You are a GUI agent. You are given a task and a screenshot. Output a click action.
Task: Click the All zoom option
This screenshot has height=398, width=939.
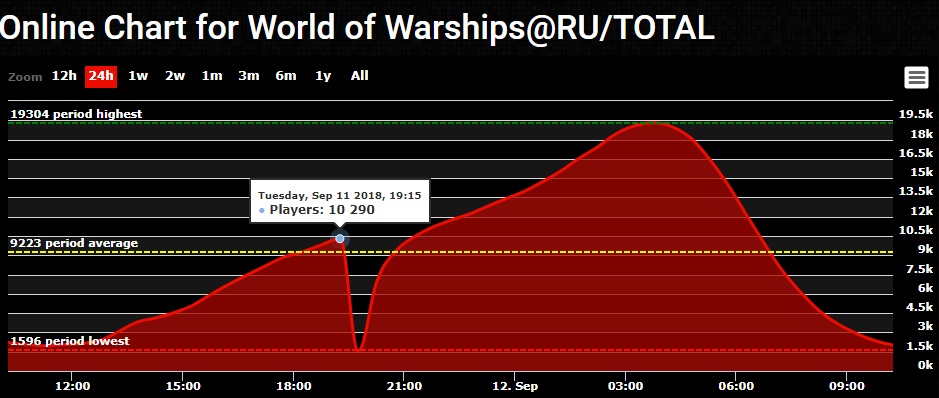point(359,76)
